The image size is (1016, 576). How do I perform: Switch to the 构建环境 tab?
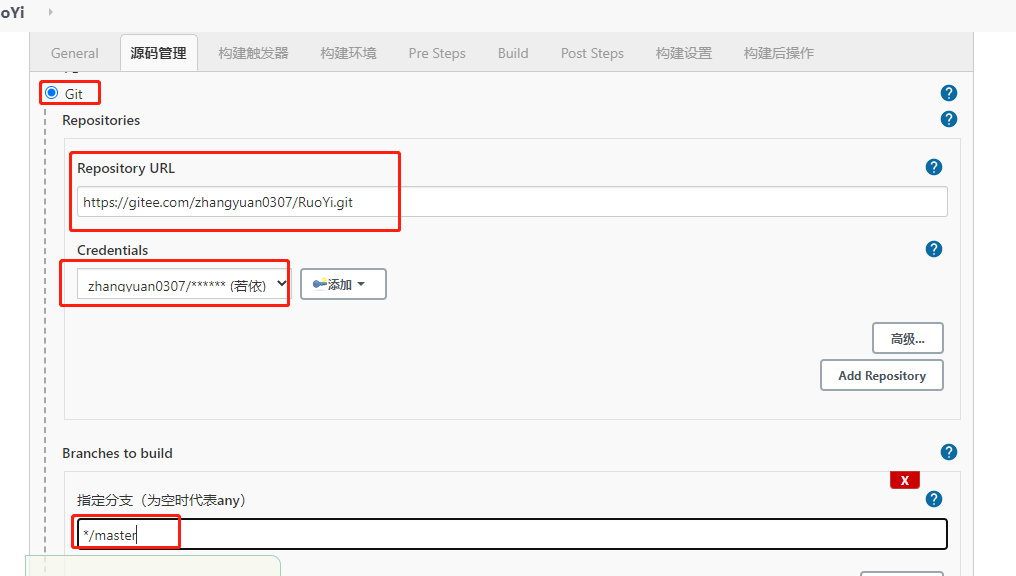pyautogui.click(x=348, y=53)
